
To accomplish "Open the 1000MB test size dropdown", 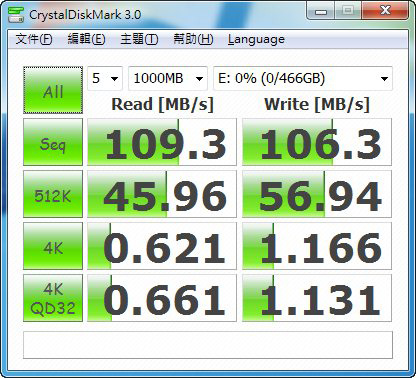I will [168, 79].
